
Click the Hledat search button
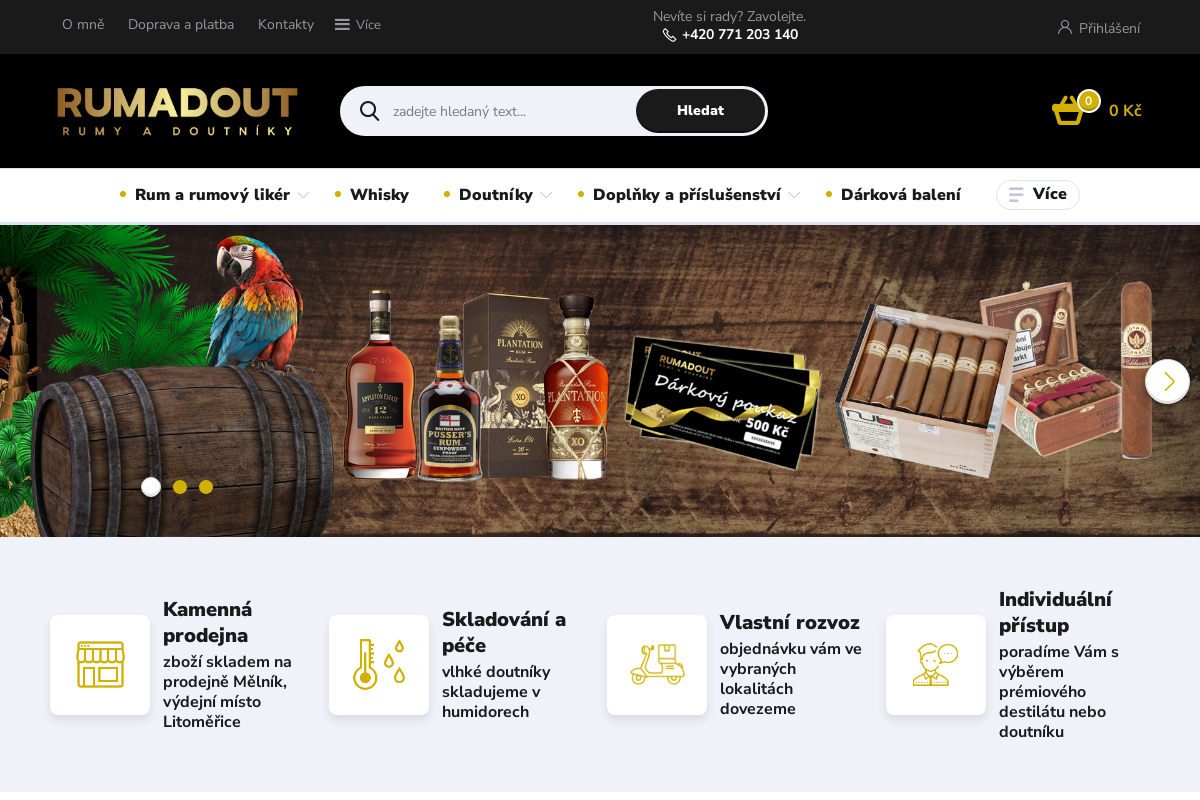point(700,111)
